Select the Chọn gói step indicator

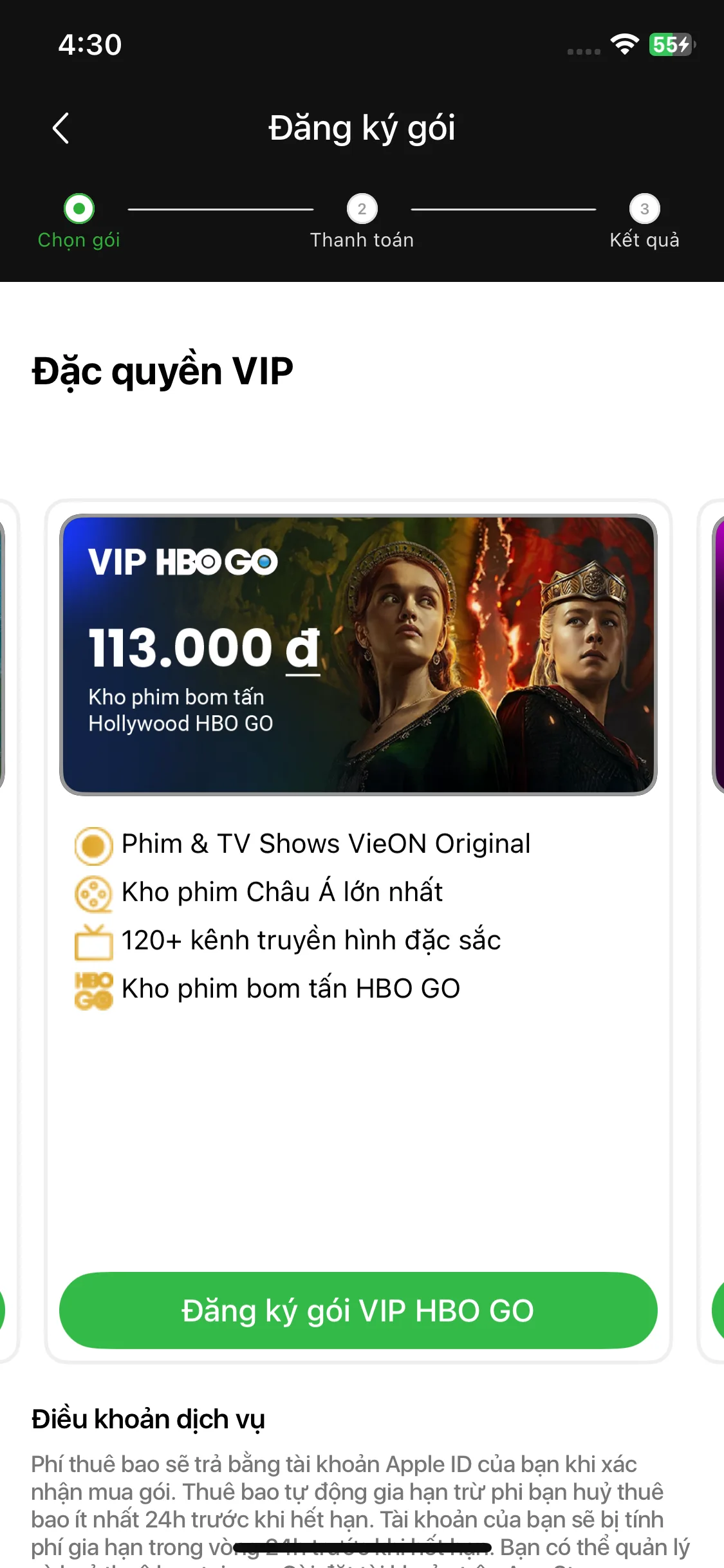[x=79, y=209]
